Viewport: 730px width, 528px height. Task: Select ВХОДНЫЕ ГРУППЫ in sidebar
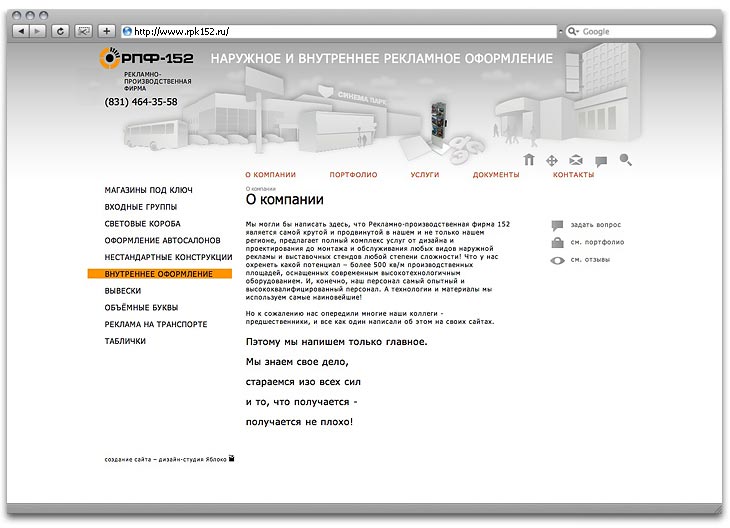click(141, 207)
